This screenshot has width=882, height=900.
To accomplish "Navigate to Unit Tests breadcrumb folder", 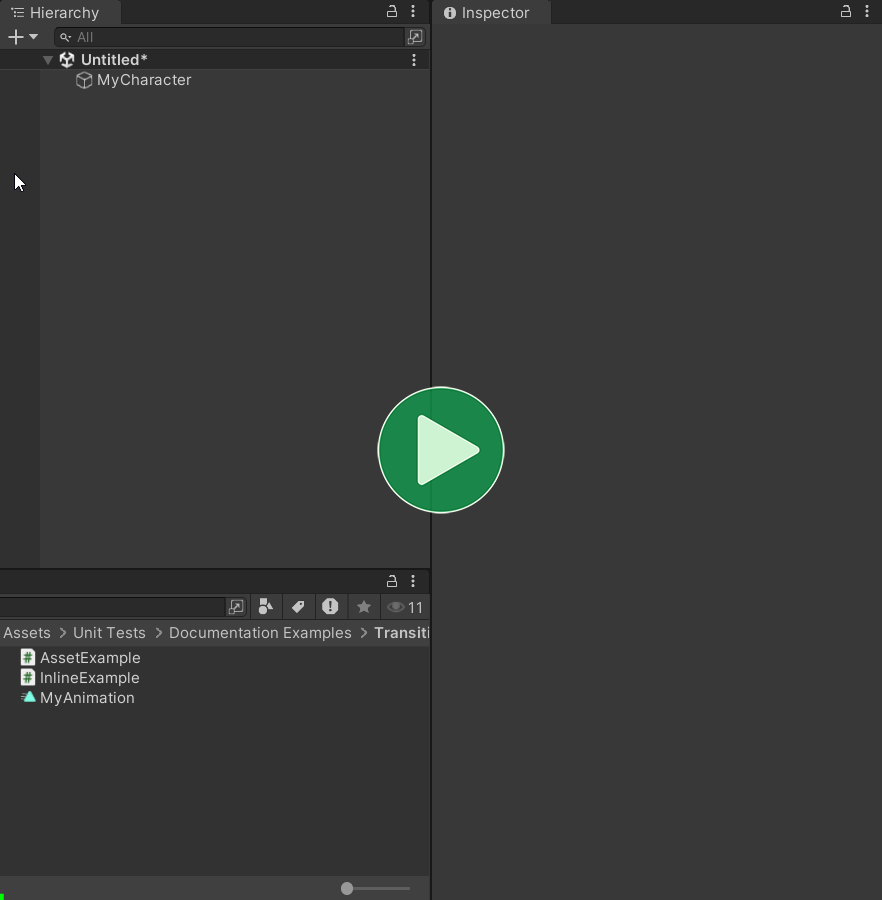I will 109,633.
